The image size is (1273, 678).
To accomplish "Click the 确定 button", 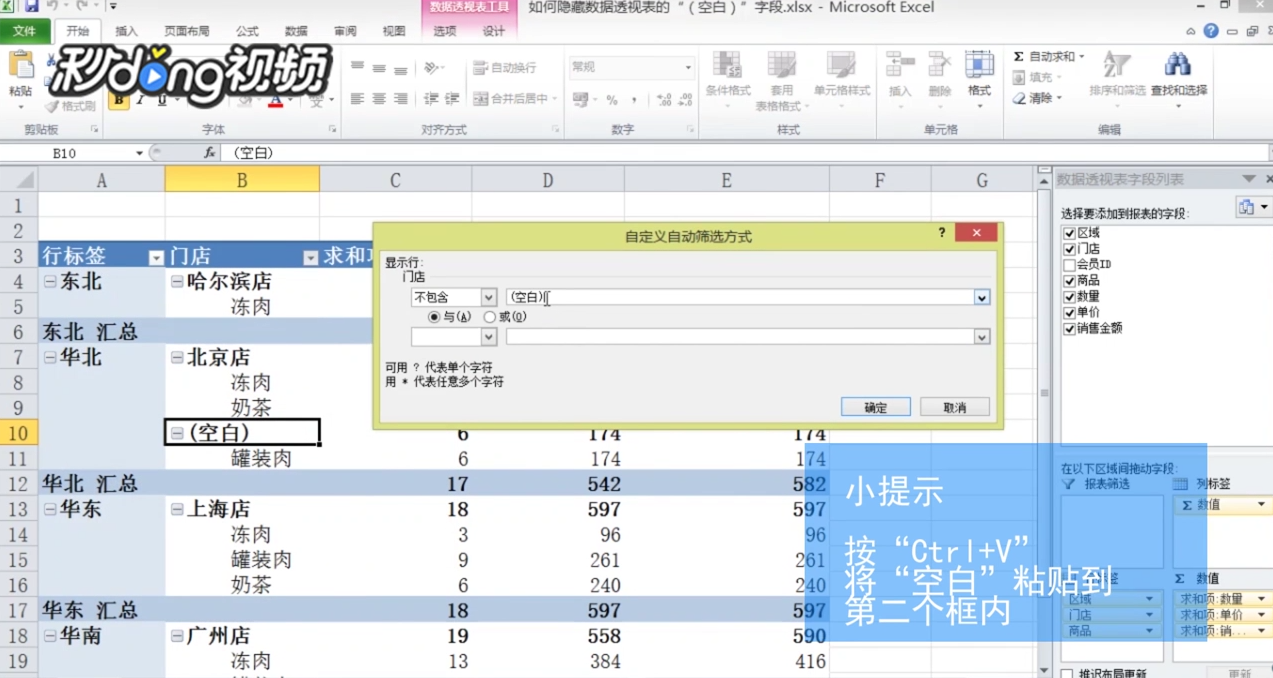I will pos(875,407).
